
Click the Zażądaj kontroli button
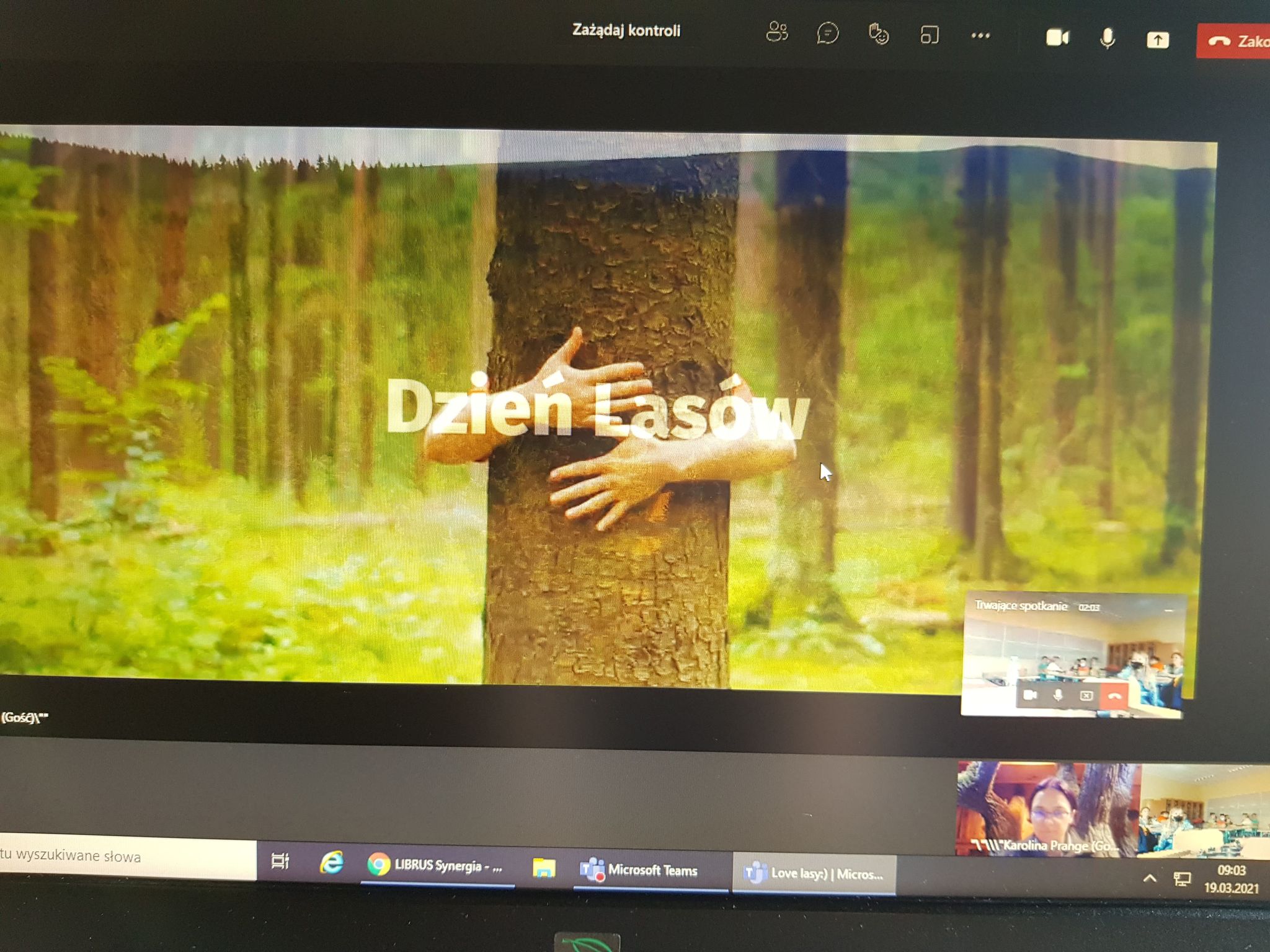coord(626,30)
